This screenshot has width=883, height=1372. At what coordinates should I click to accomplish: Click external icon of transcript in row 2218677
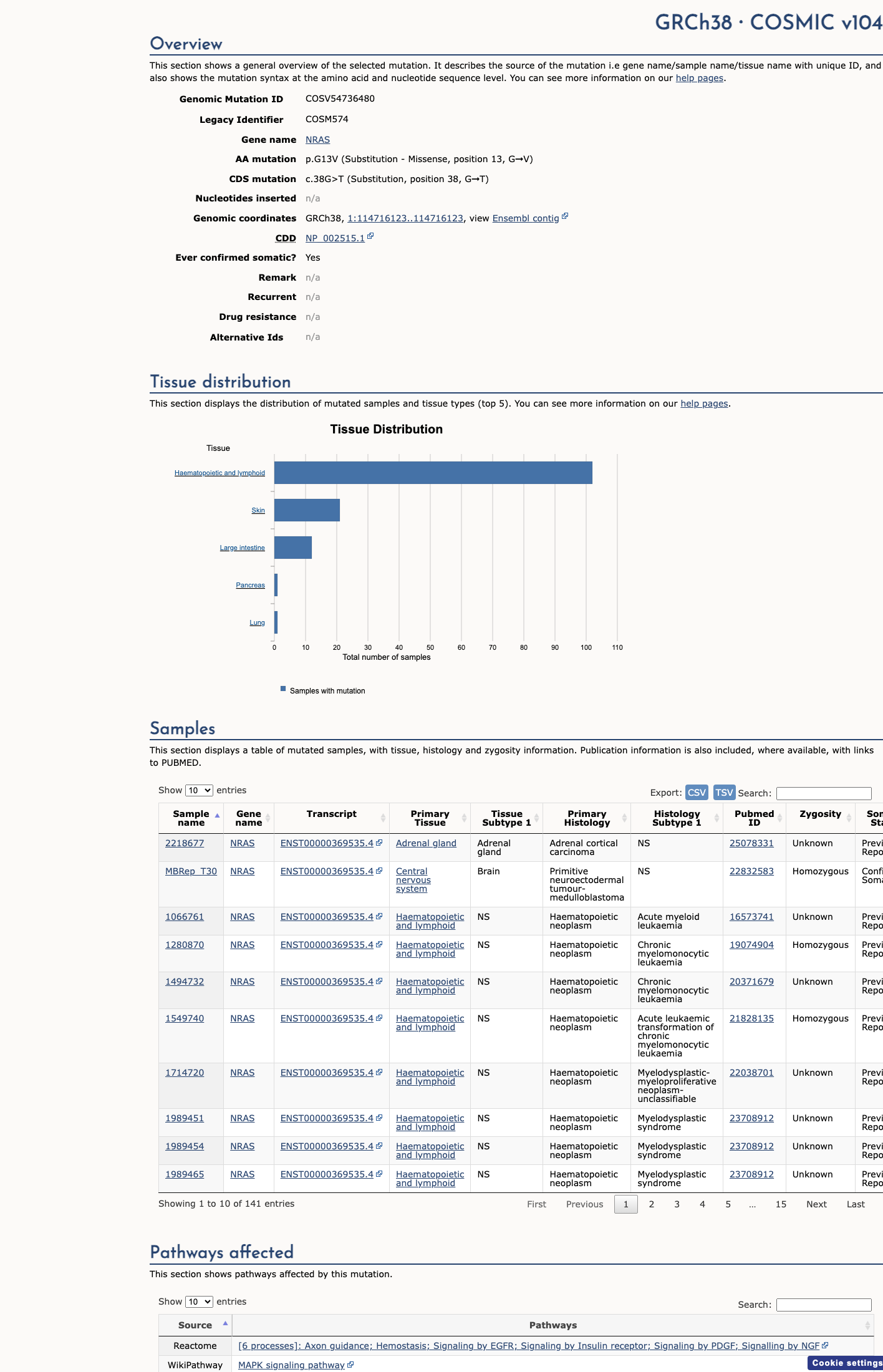tap(379, 843)
